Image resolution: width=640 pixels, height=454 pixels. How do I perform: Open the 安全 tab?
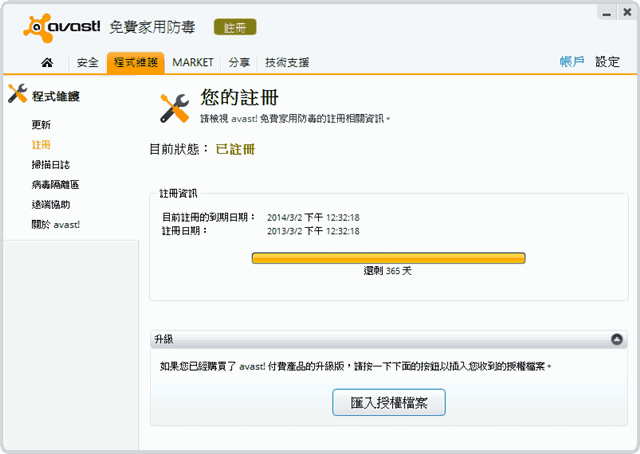87,62
